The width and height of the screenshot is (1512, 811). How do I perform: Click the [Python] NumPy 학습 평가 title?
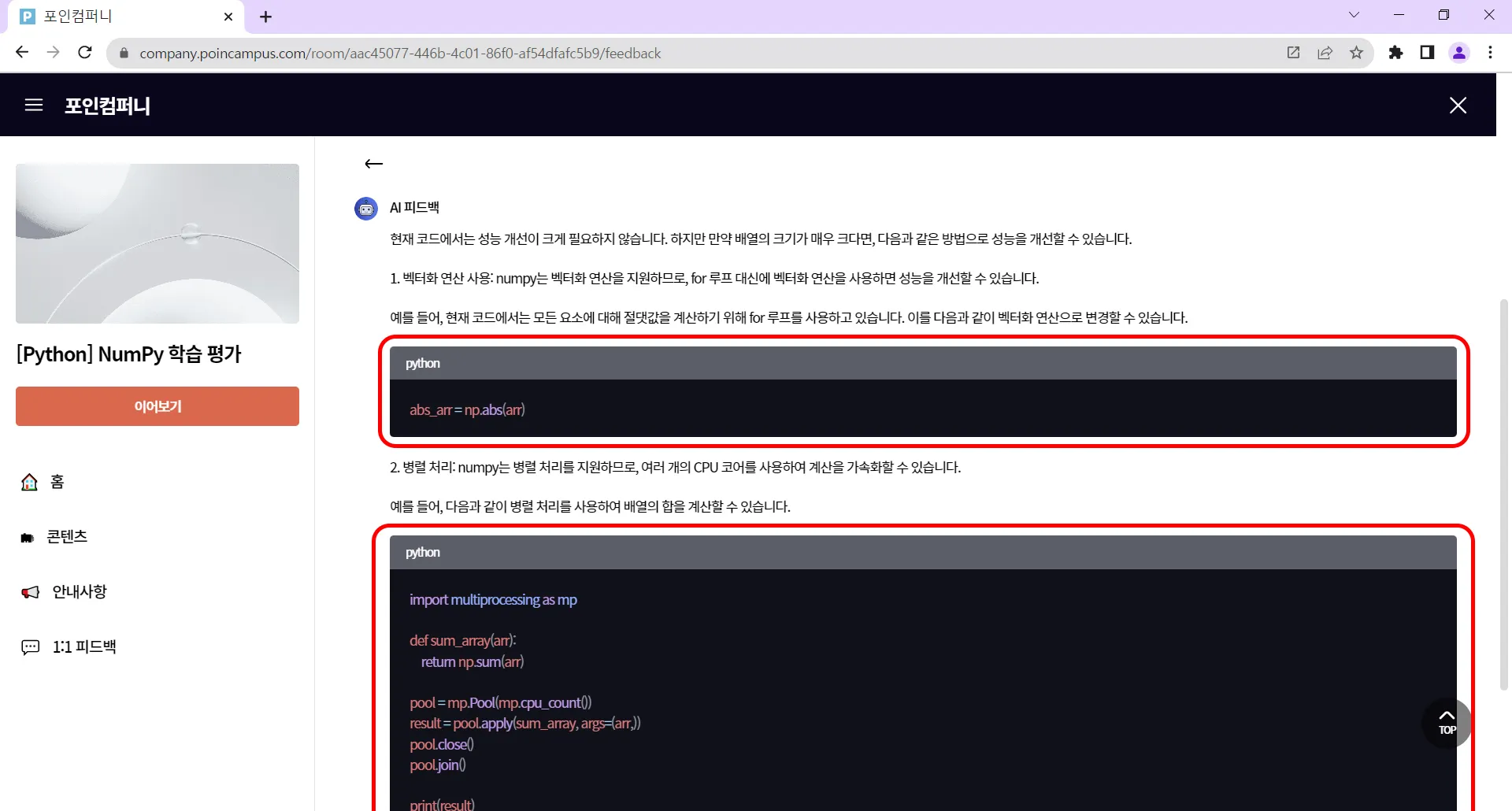click(129, 354)
